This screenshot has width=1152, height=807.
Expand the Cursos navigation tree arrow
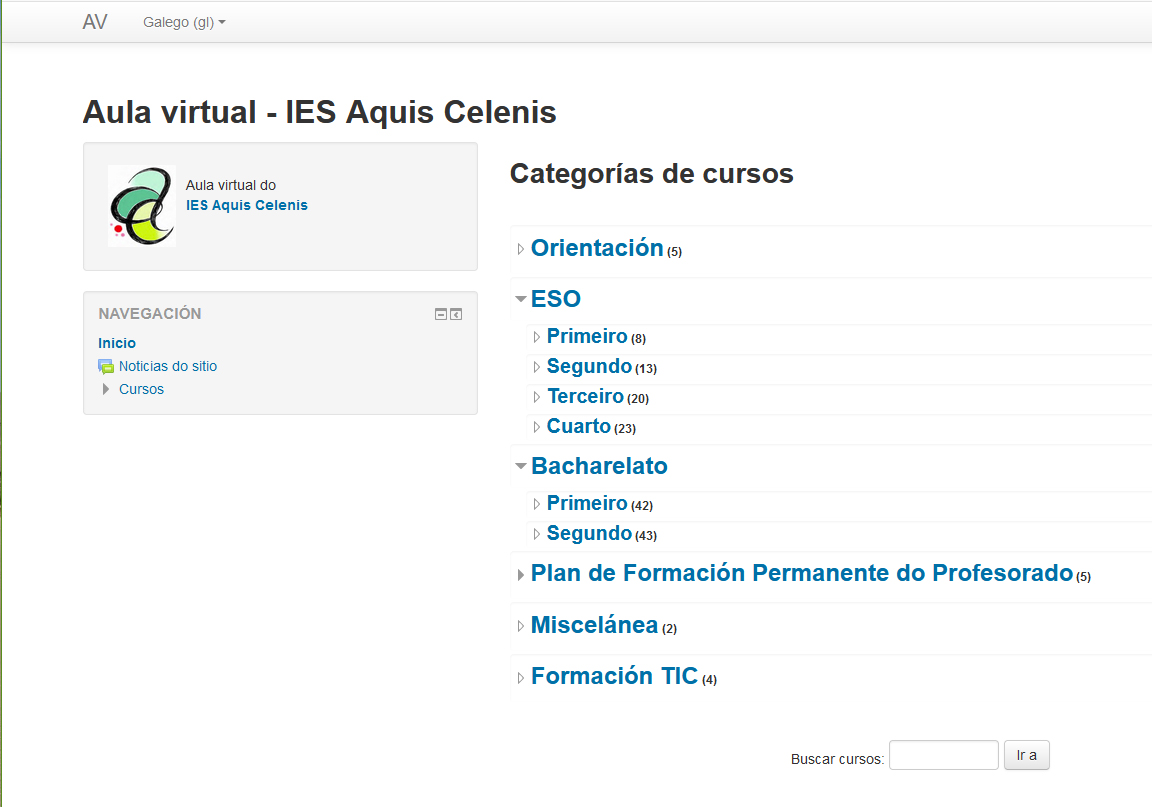click(106, 389)
